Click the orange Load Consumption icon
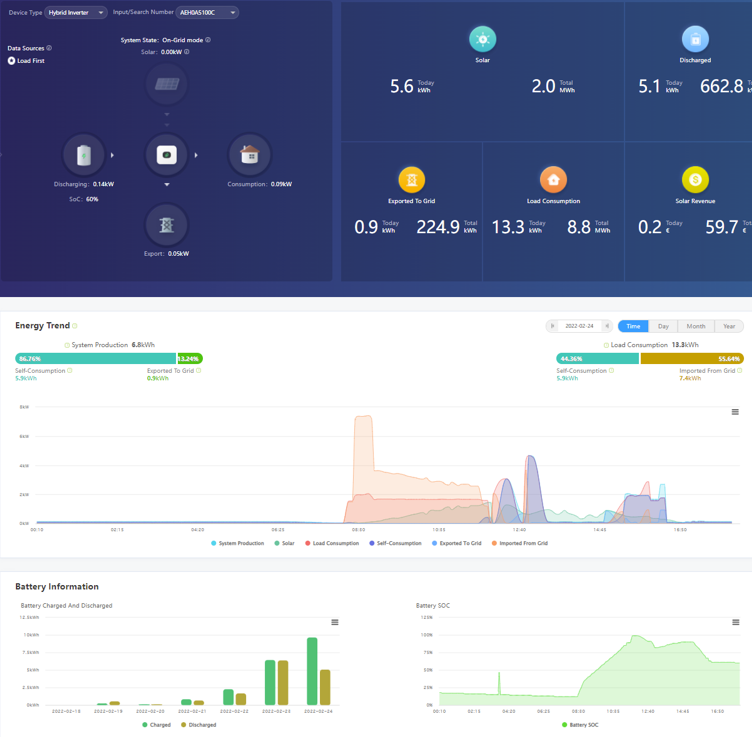 click(x=553, y=180)
